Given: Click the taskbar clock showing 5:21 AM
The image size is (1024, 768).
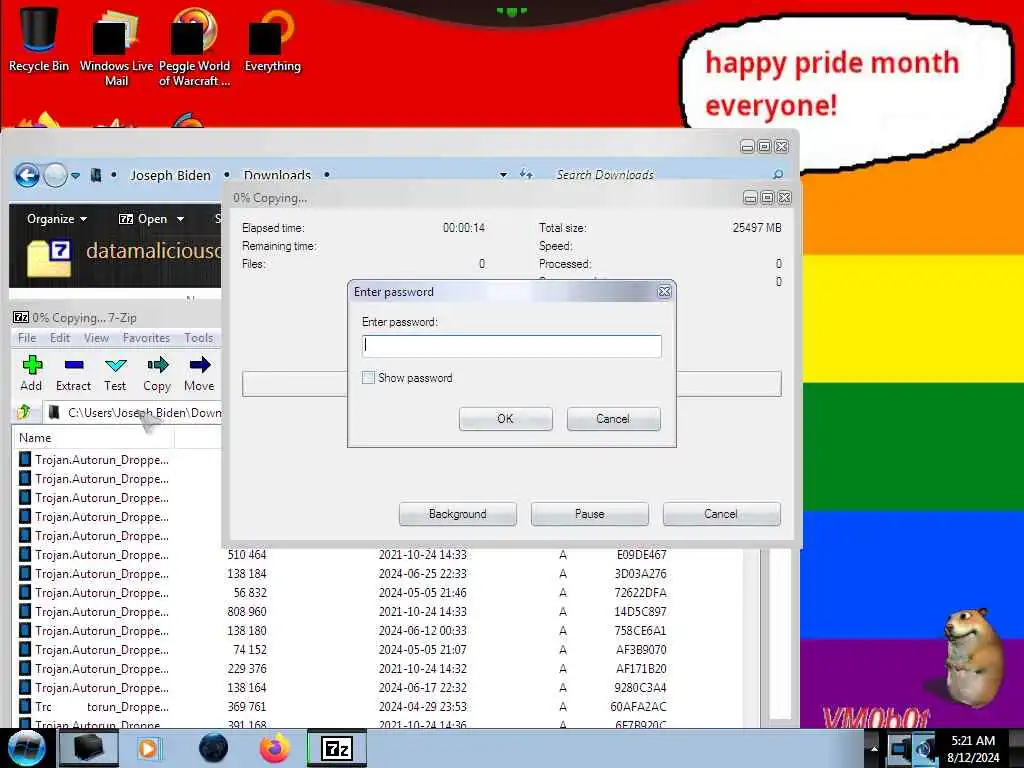Looking at the screenshot, I should tap(973, 749).
